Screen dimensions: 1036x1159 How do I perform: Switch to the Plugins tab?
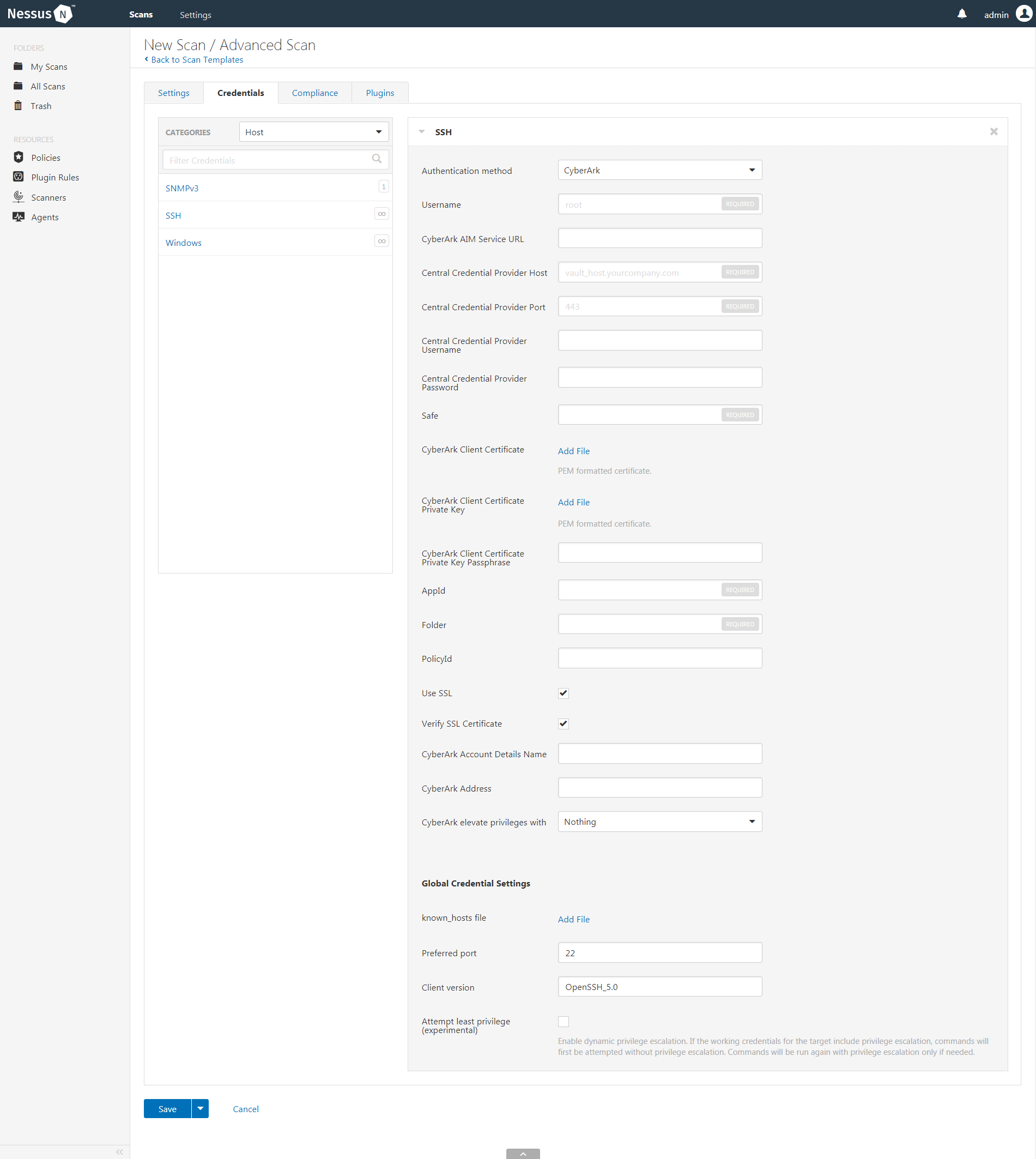[380, 93]
